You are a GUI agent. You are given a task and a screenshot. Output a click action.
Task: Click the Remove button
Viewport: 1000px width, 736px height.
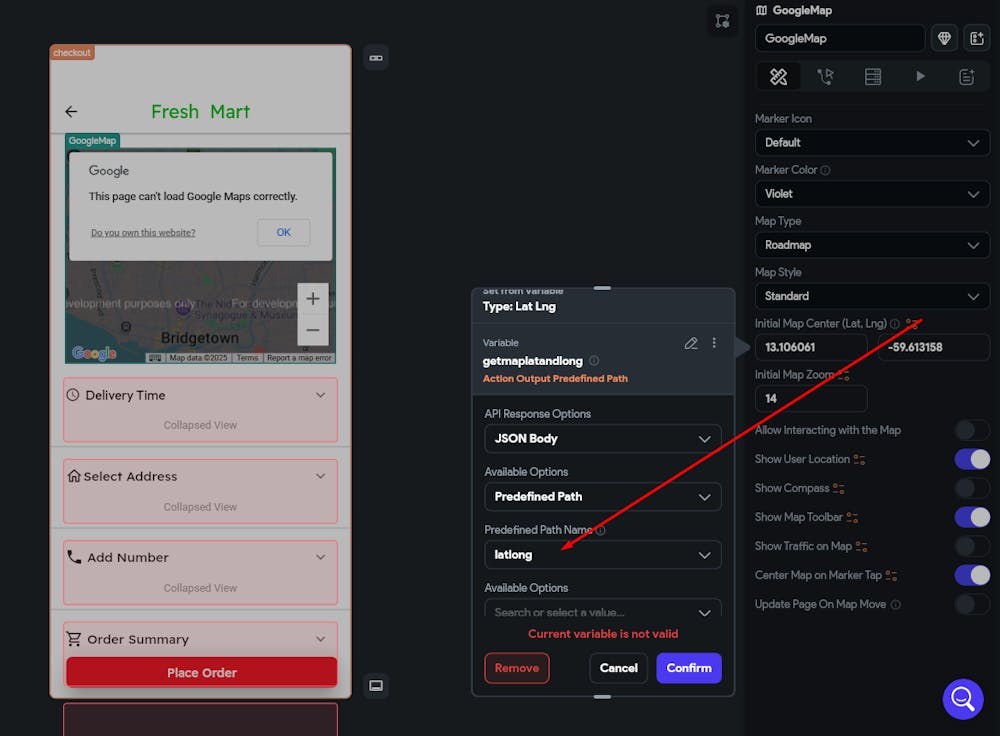pyautogui.click(x=517, y=668)
